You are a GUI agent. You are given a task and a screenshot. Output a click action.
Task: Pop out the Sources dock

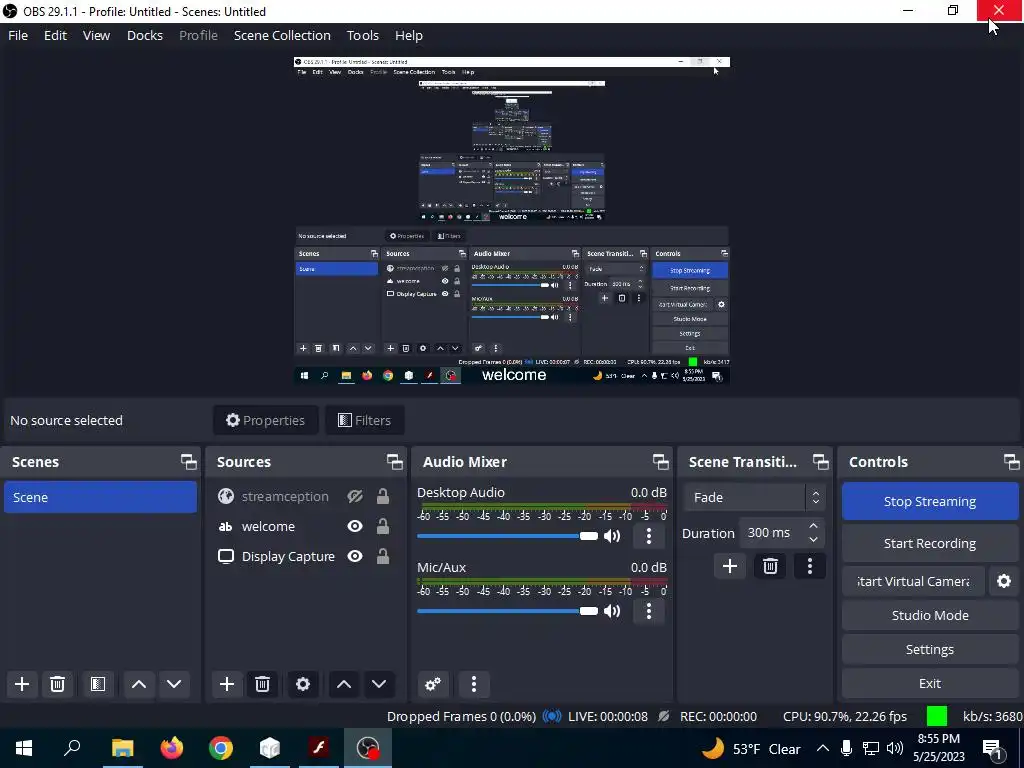(394, 462)
